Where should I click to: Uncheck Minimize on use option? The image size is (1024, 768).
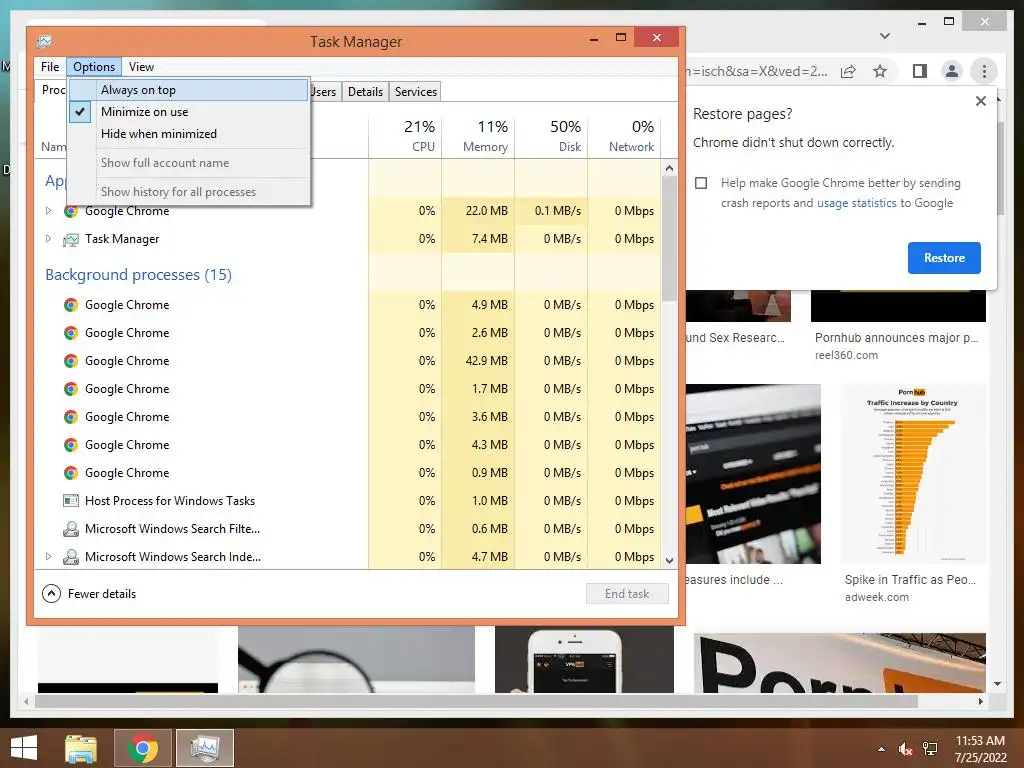(188, 112)
